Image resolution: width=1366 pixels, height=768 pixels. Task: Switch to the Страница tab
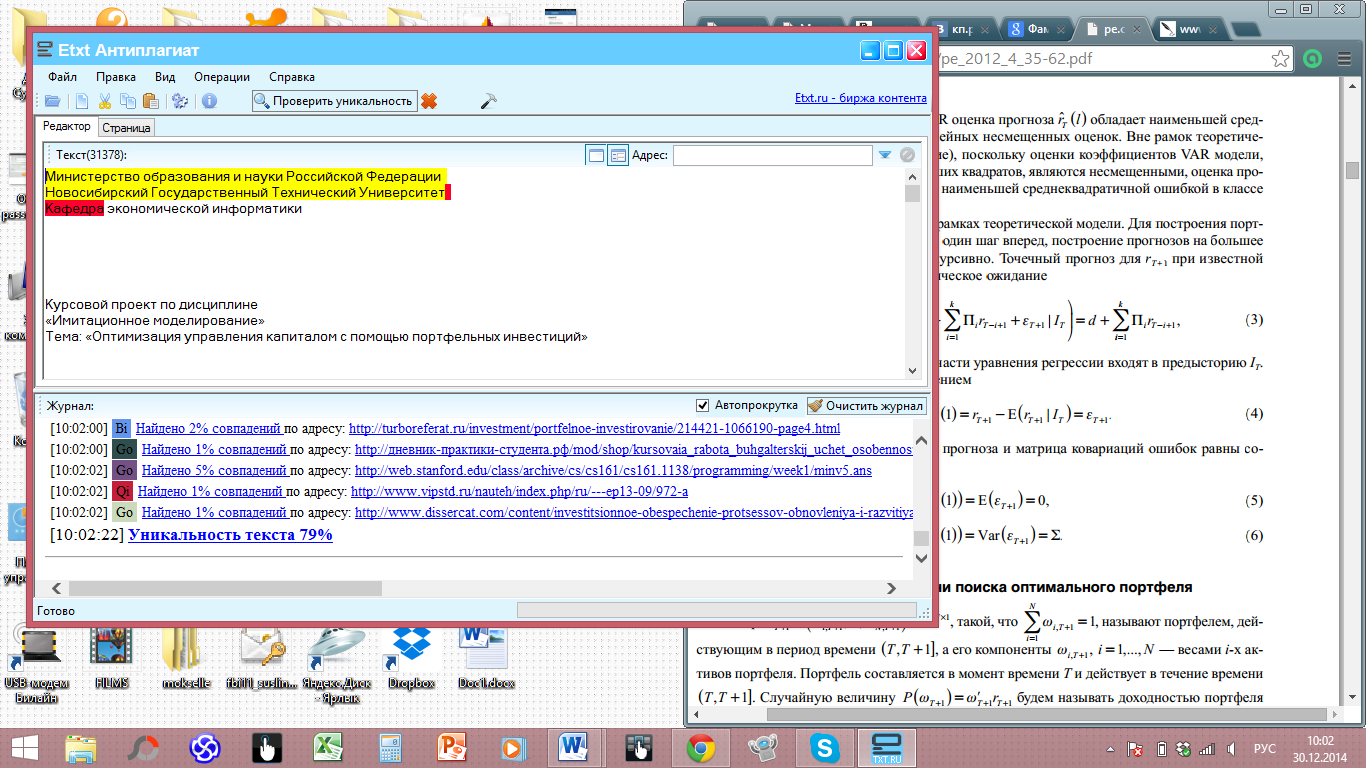click(126, 127)
